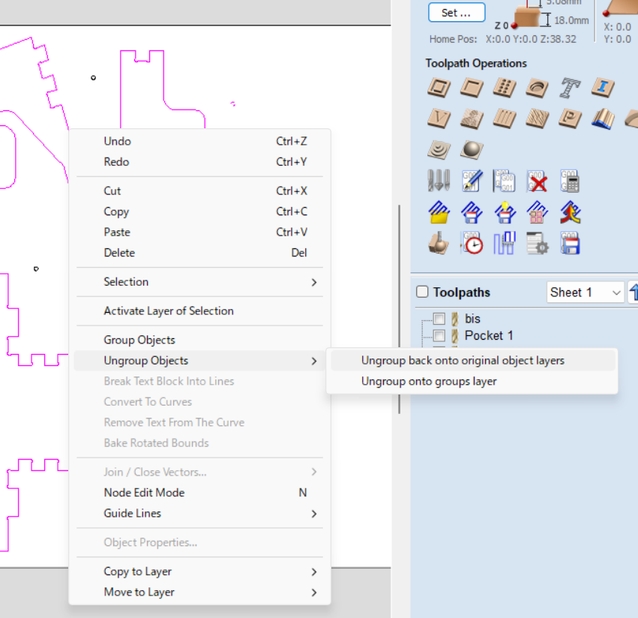Choose Group Objects
This screenshot has width=638, height=618.
[199, 340]
